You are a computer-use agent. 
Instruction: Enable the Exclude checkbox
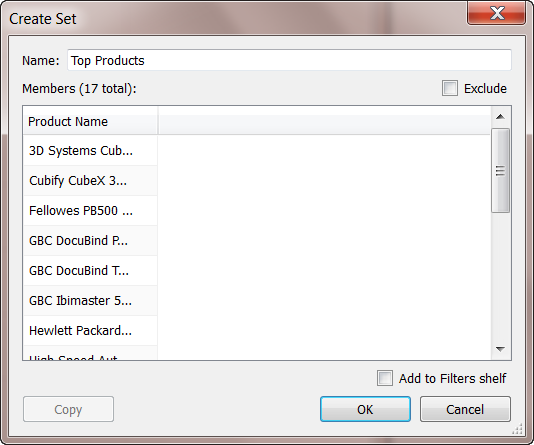[450, 88]
